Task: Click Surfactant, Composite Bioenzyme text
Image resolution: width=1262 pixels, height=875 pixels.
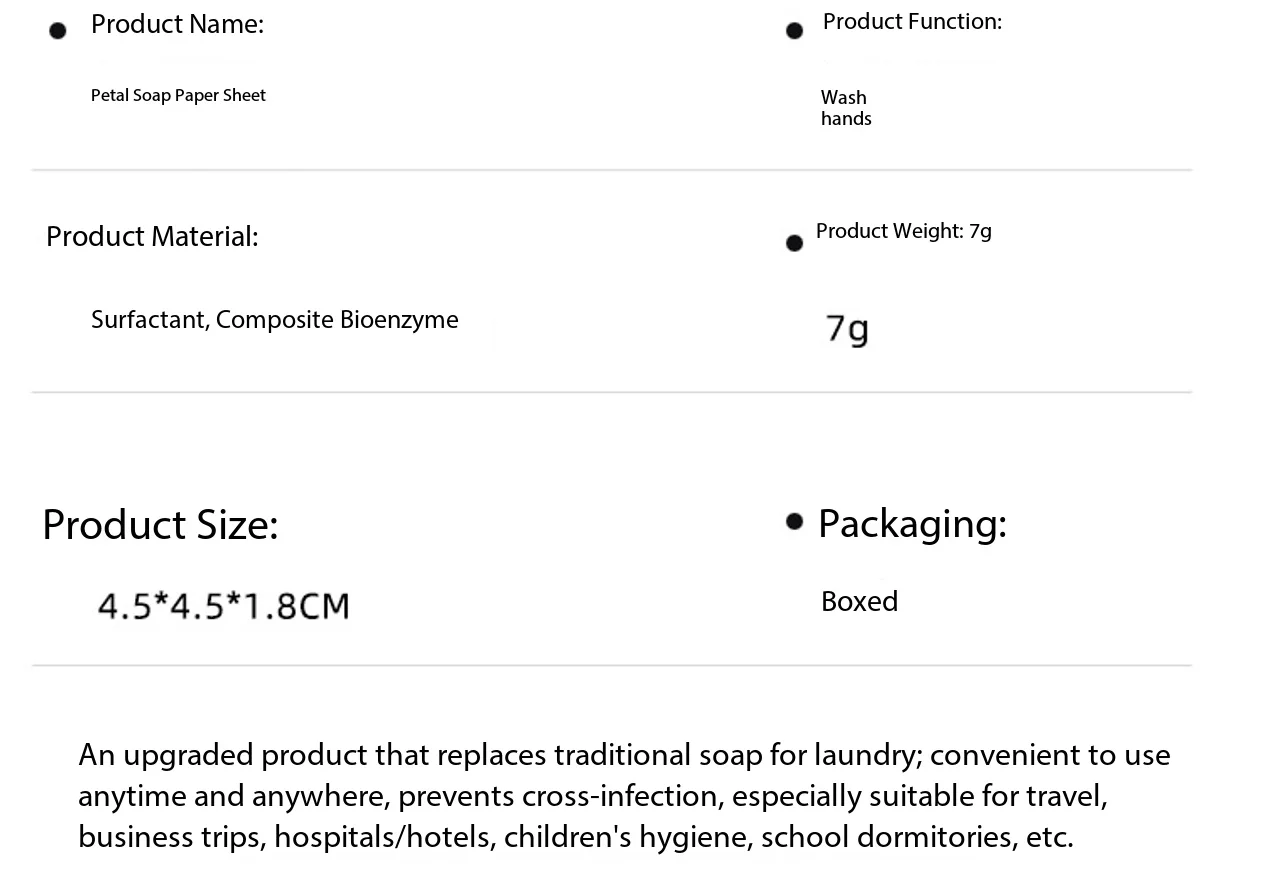Action: [x=275, y=320]
